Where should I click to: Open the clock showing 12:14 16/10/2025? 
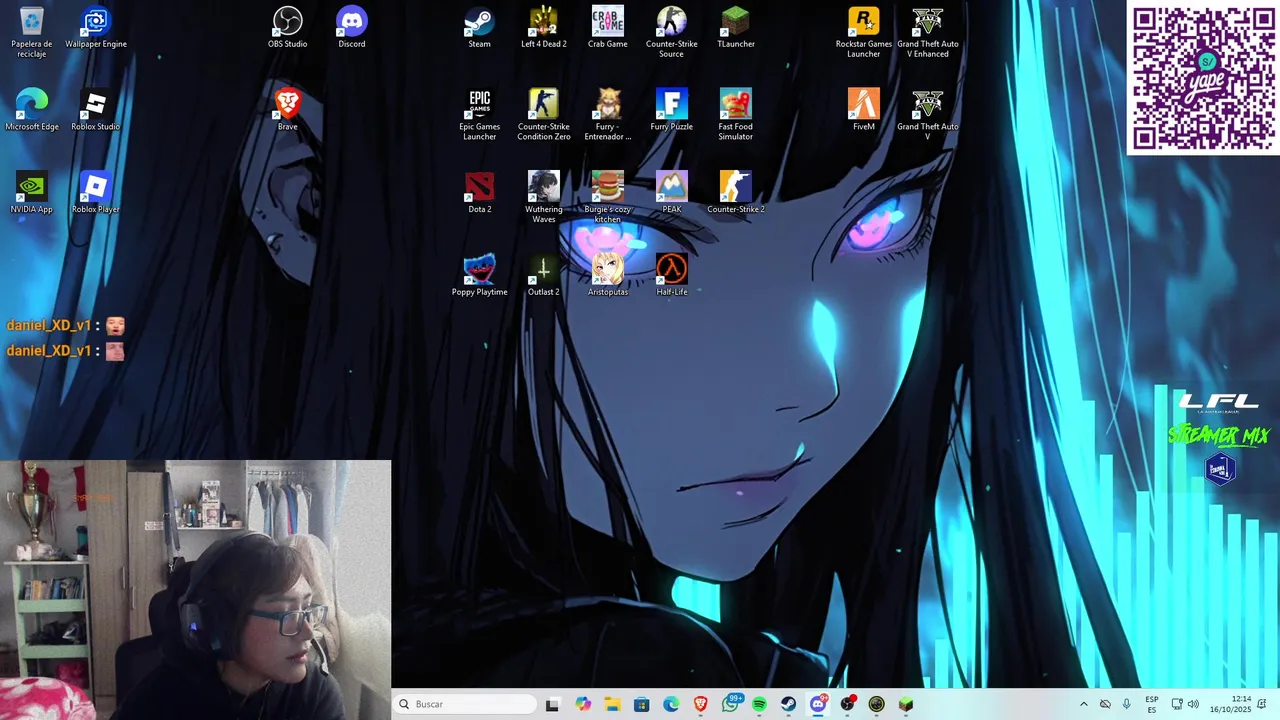pyautogui.click(x=1233, y=704)
